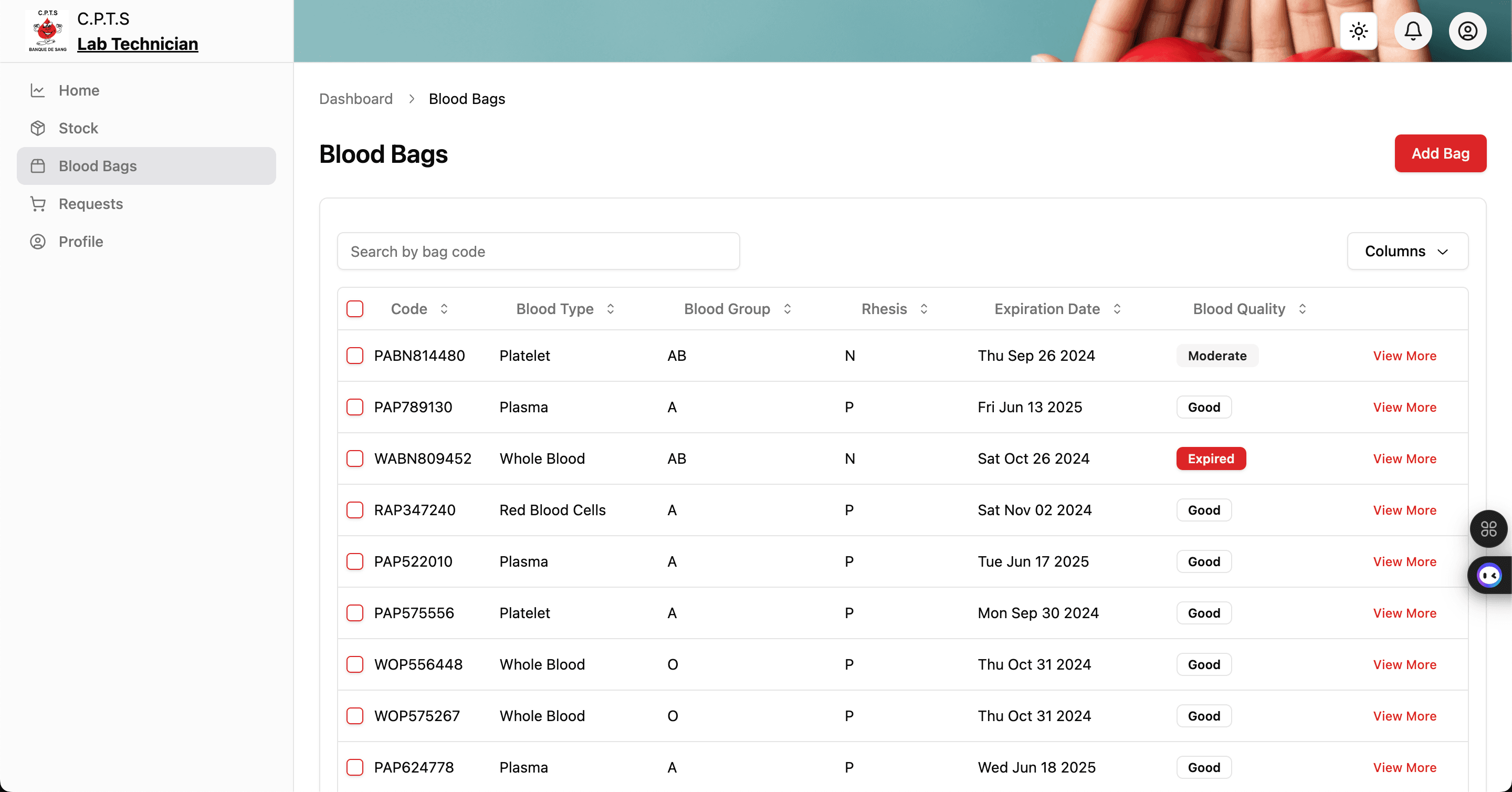1512x792 pixels.
Task: Open the notifications bell
Action: (x=1412, y=31)
